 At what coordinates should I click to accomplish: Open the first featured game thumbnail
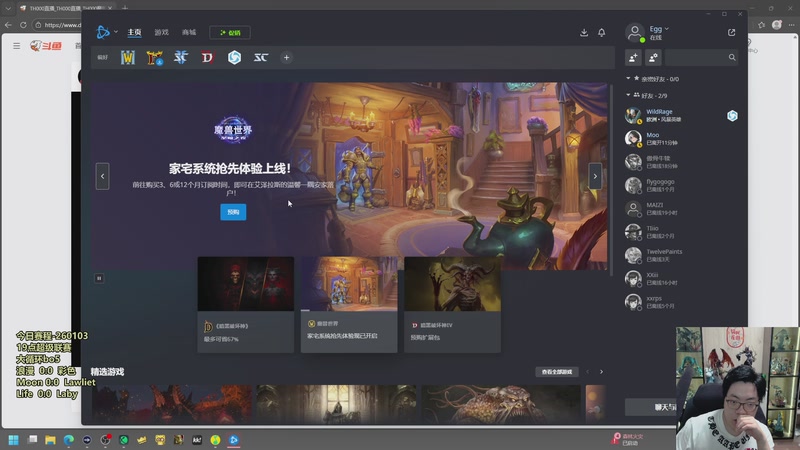[171, 404]
